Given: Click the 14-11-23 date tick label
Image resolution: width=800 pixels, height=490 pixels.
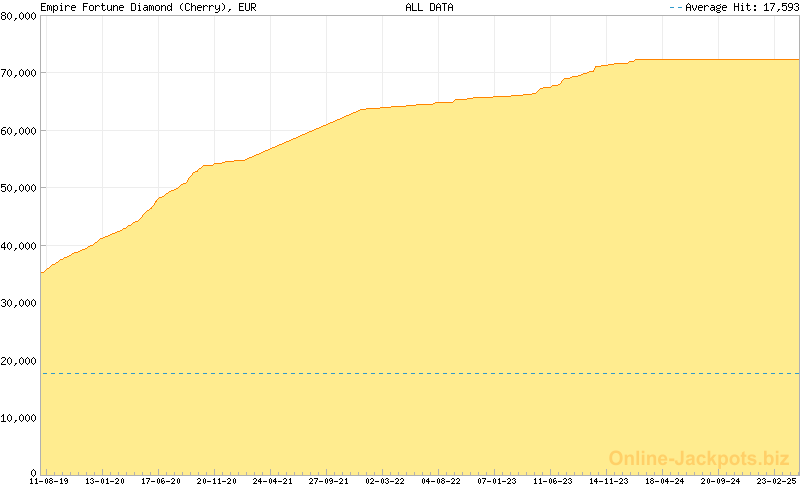Looking at the screenshot, I should coord(609,481).
